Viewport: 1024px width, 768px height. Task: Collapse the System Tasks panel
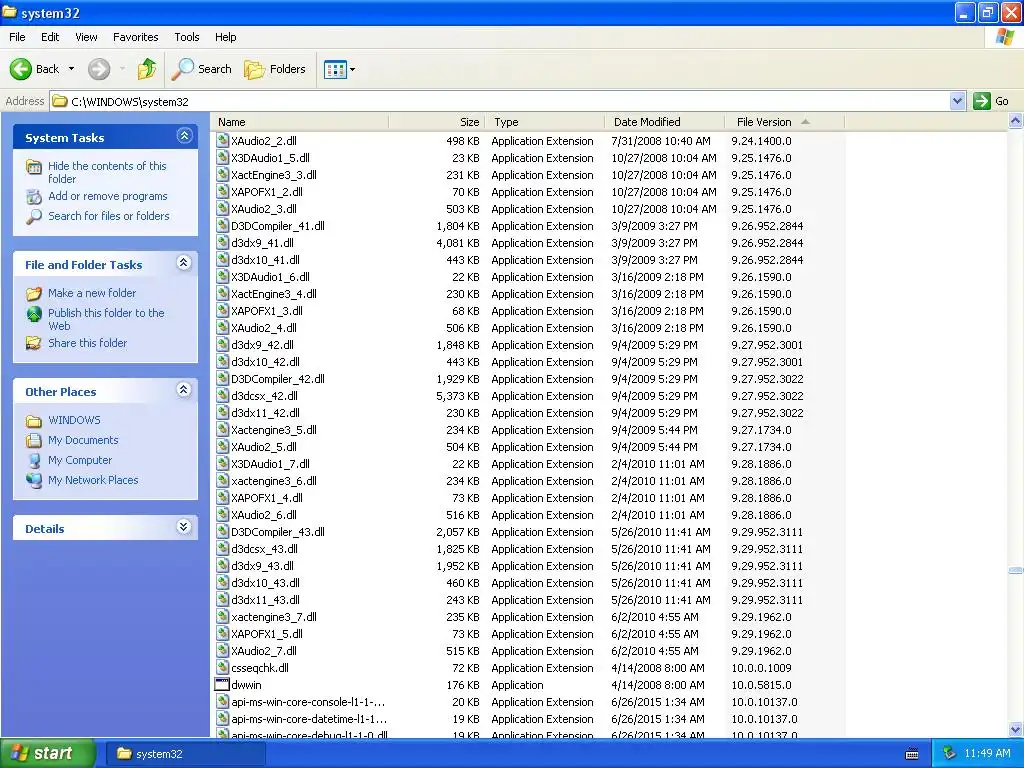click(x=184, y=136)
